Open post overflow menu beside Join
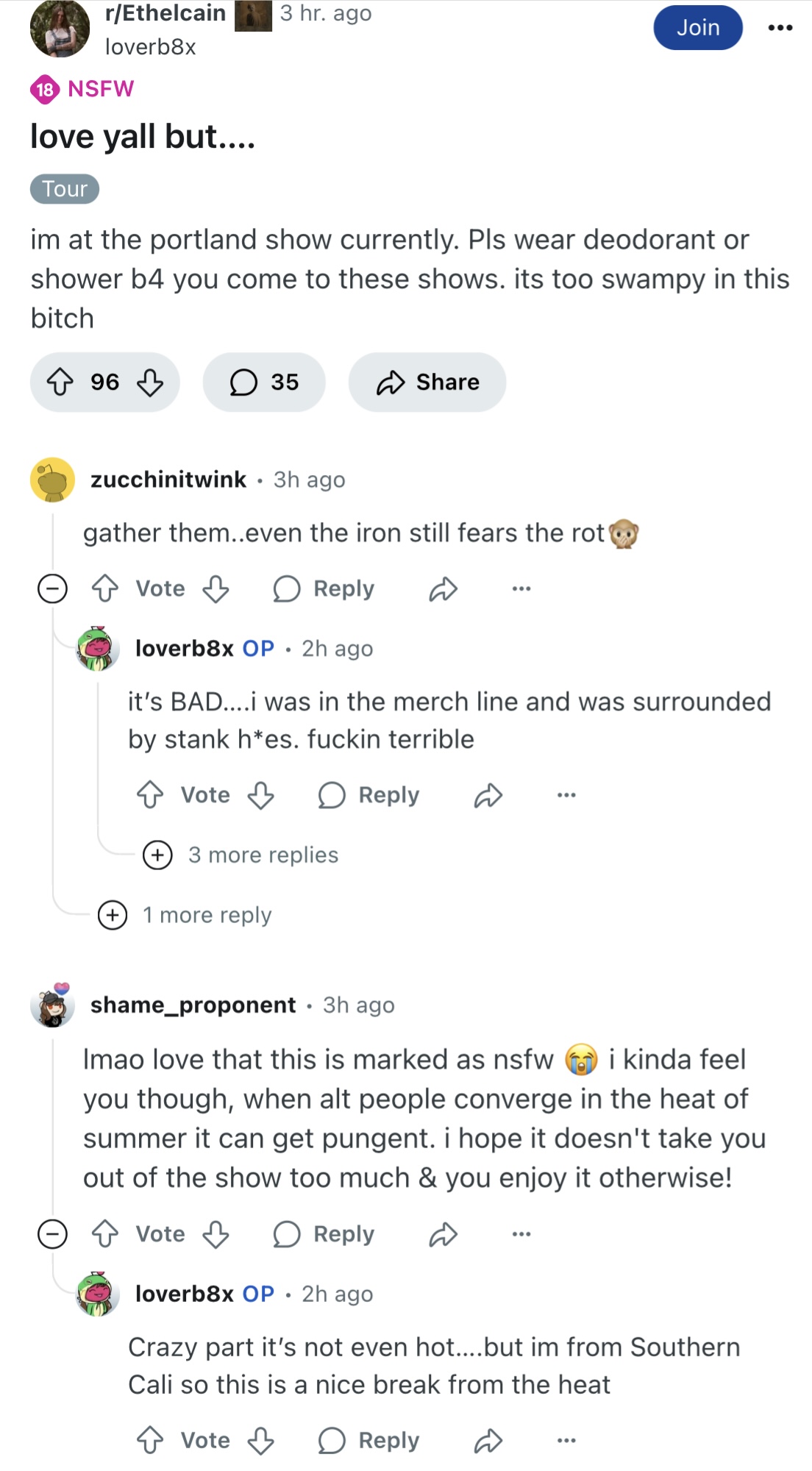812x1471 pixels. (780, 28)
